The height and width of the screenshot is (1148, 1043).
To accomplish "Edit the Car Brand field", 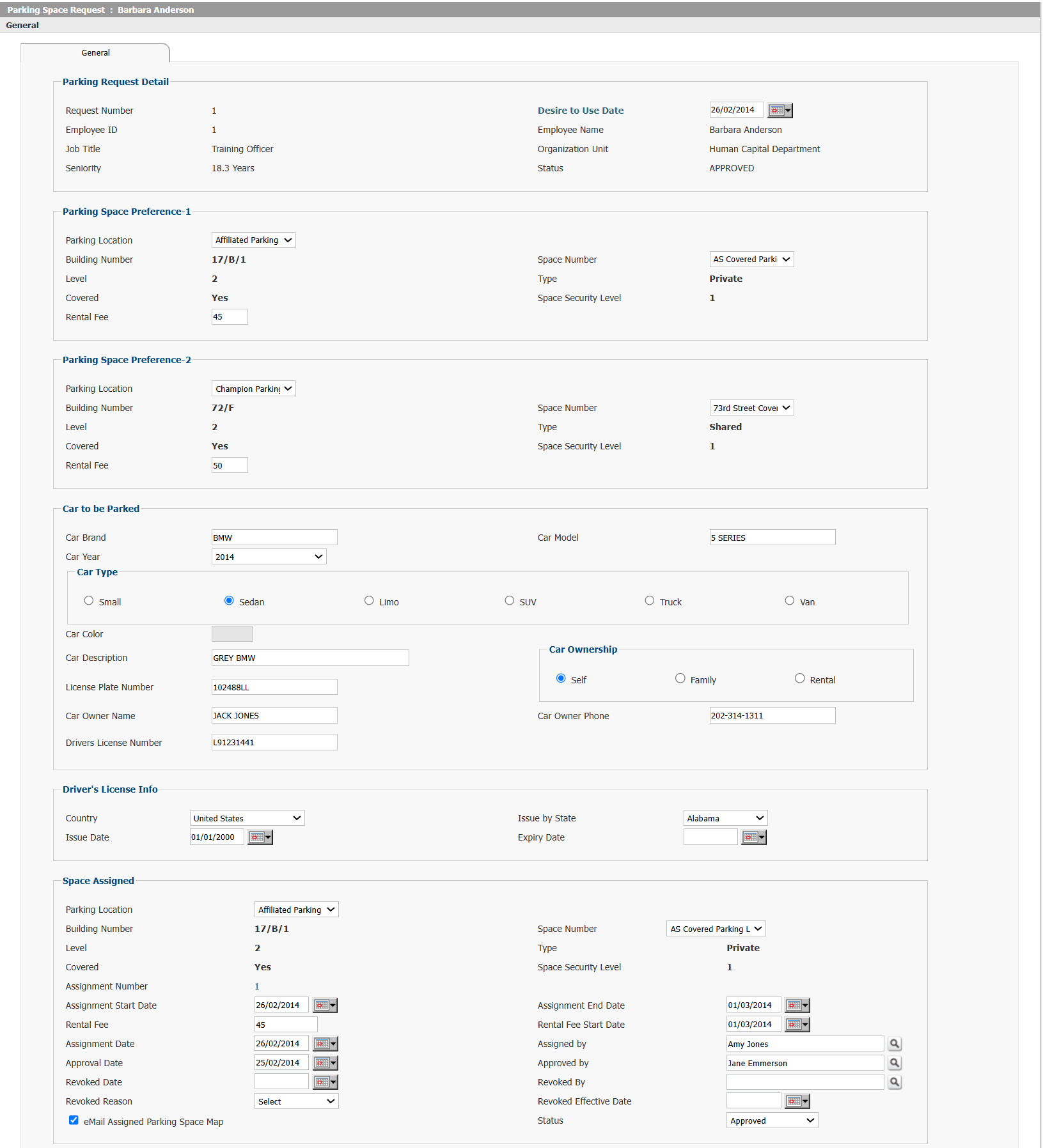I will pyautogui.click(x=274, y=538).
